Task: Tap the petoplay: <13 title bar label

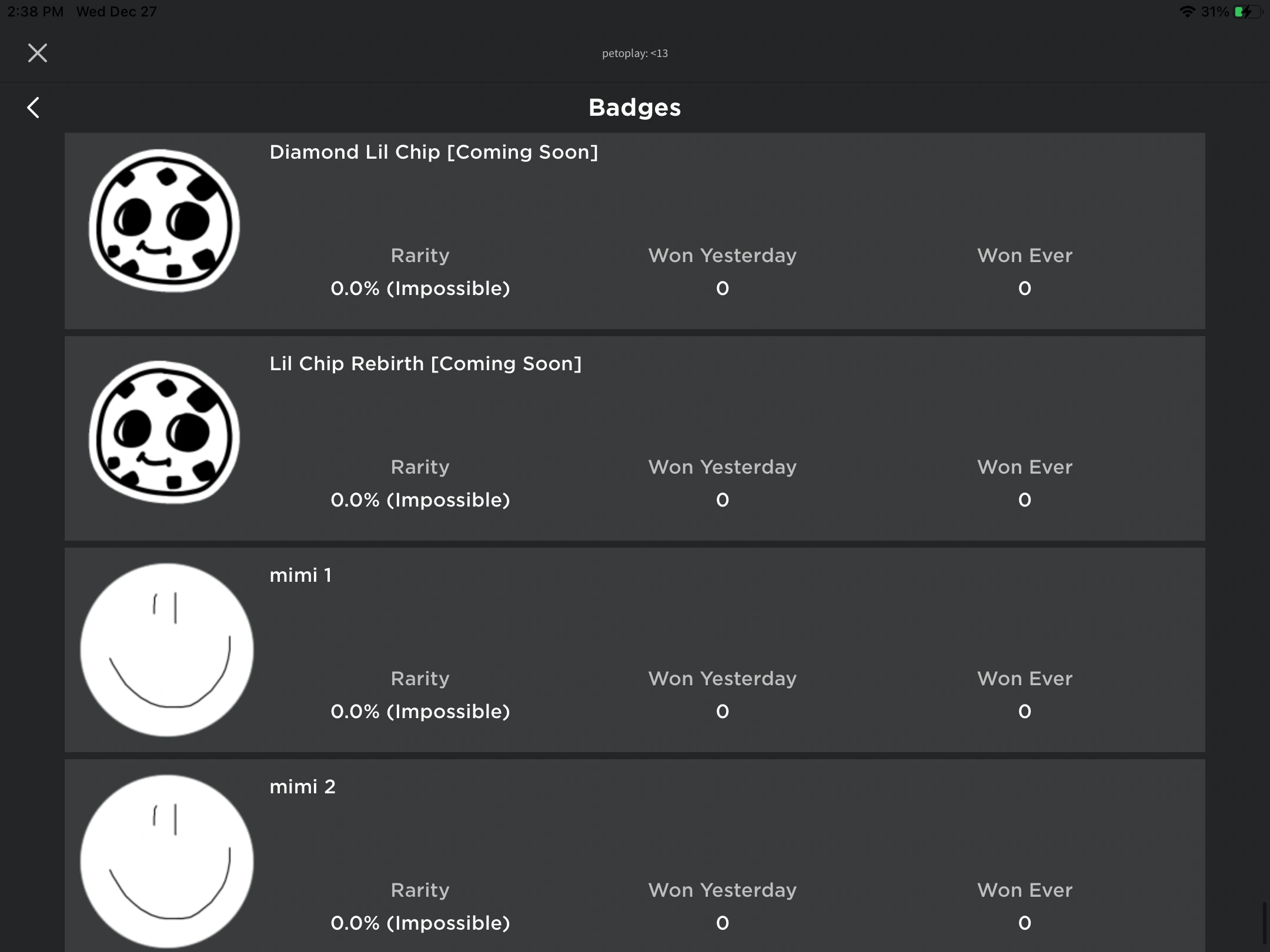Action: click(635, 53)
